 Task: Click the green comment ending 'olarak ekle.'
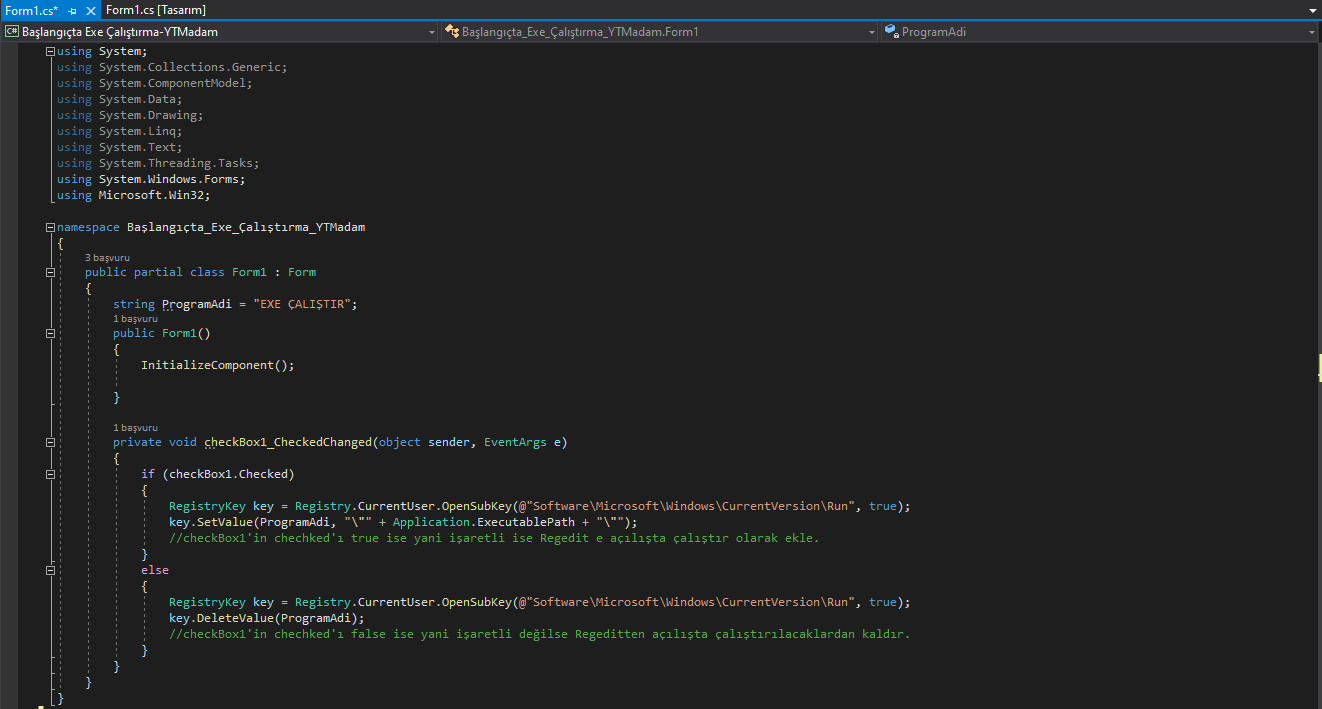(x=494, y=538)
